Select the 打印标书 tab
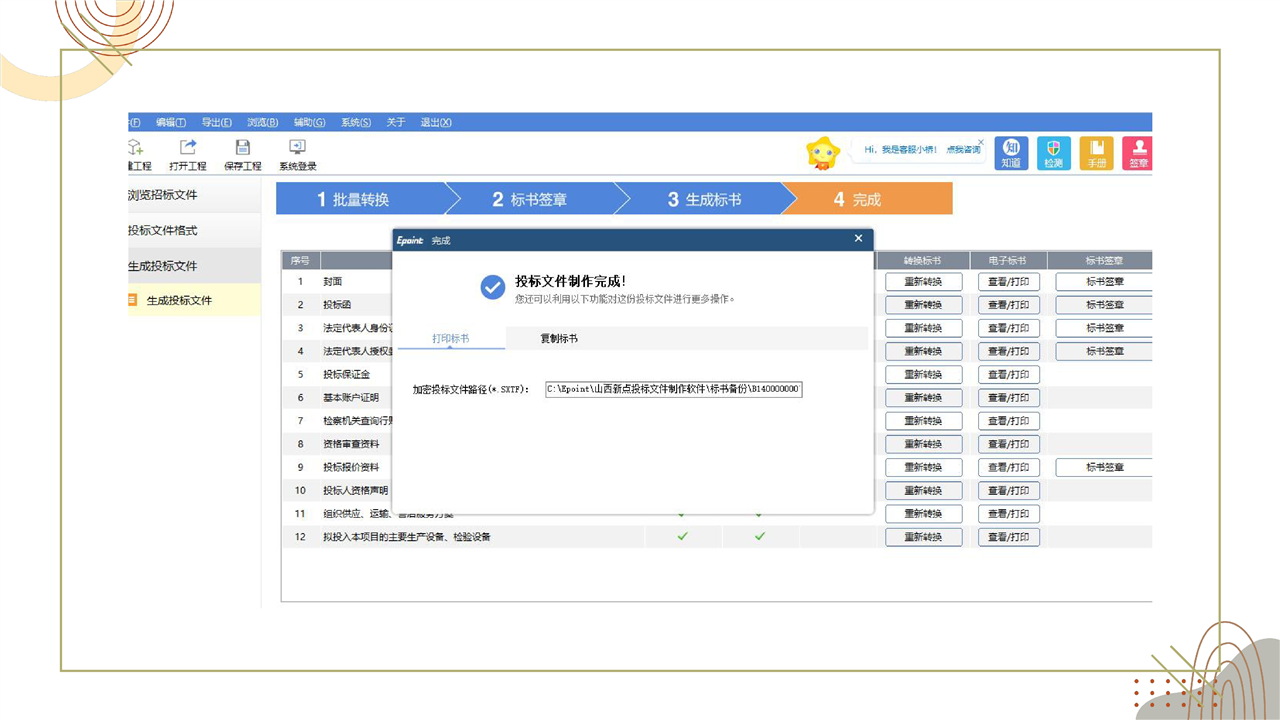The height and width of the screenshot is (720, 1280). [450, 339]
